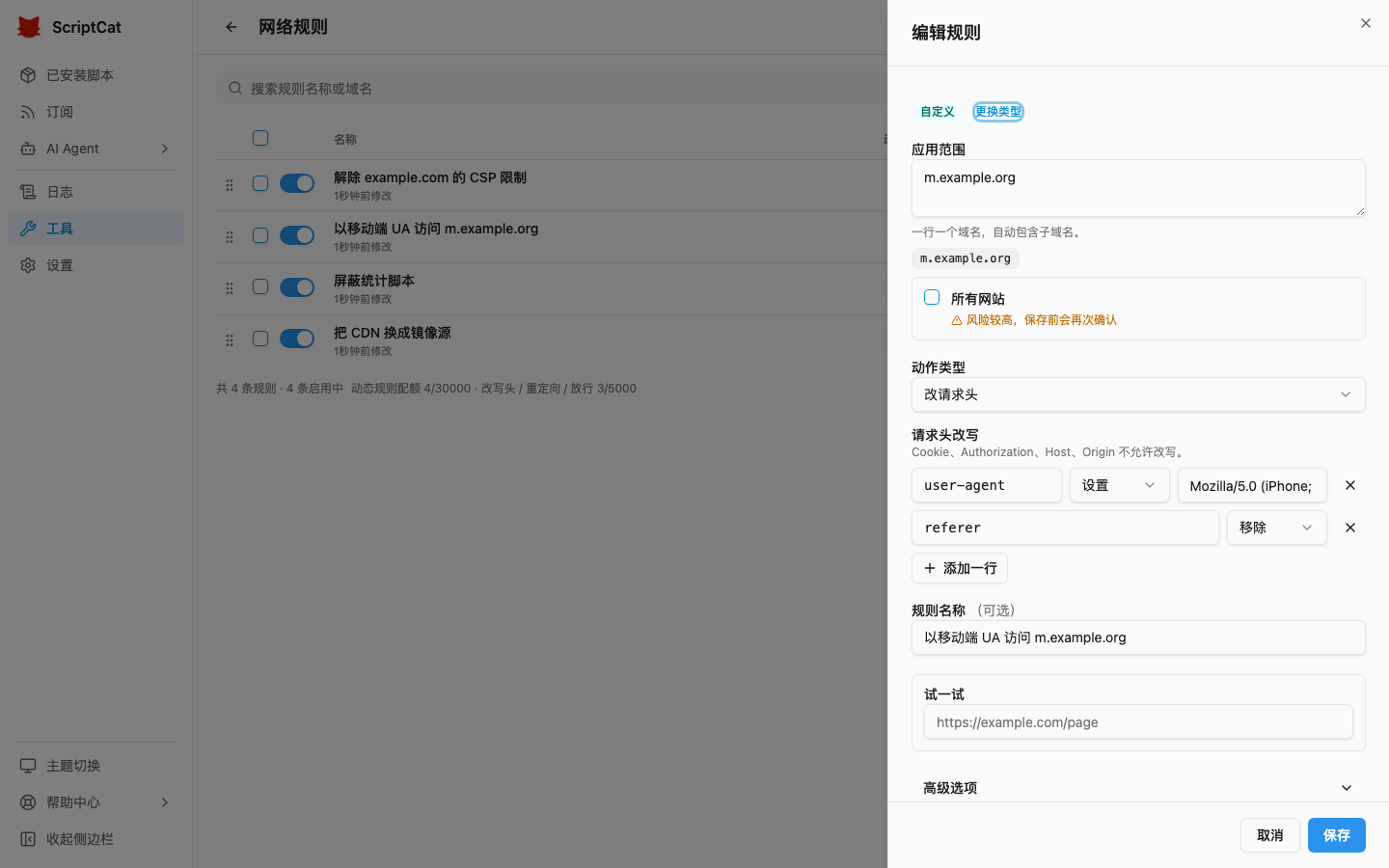The image size is (1389, 868).
Task: Expand the 帮助中心 submenu chevron
Action: point(165,802)
